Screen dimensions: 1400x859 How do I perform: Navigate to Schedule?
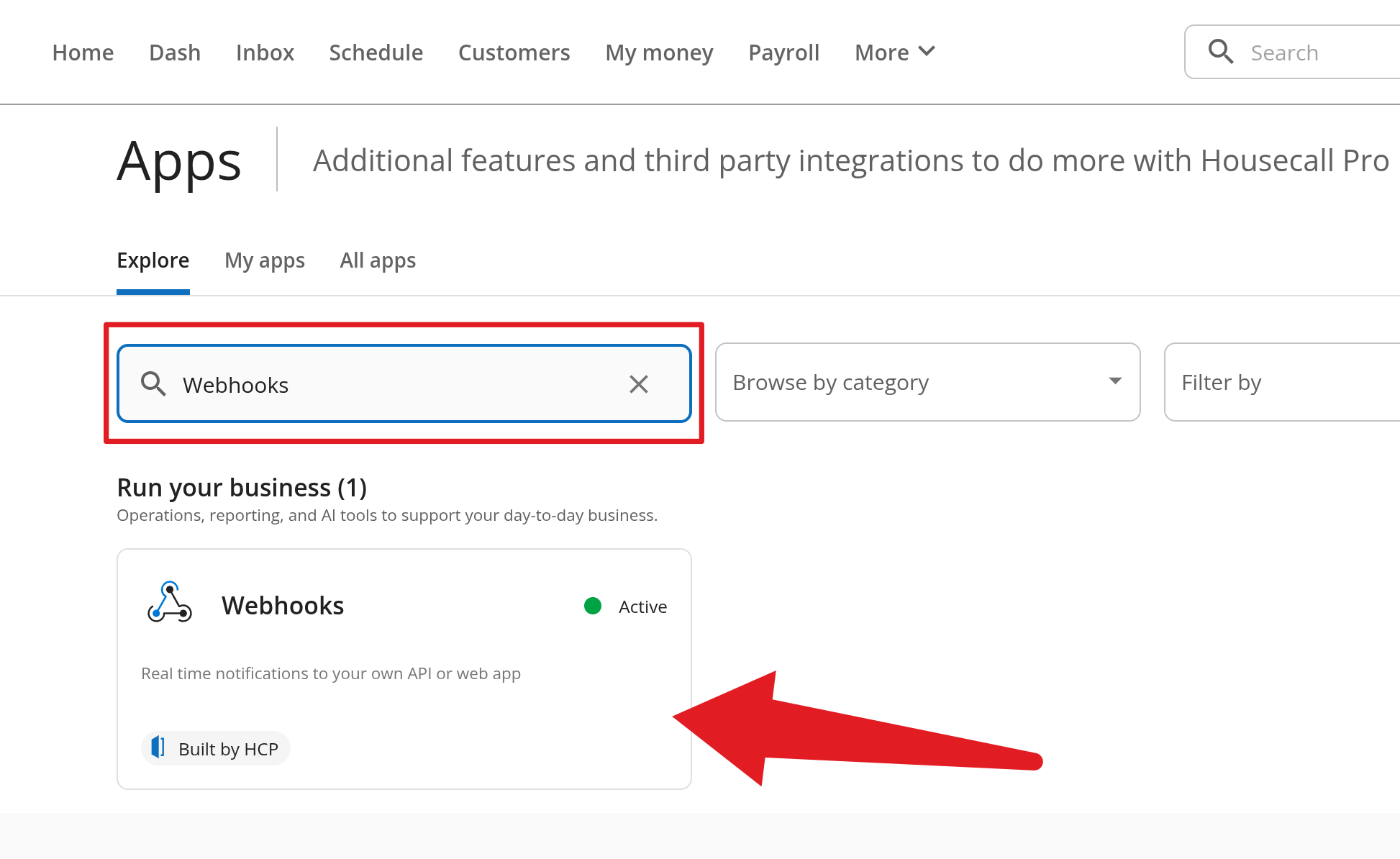tap(376, 53)
